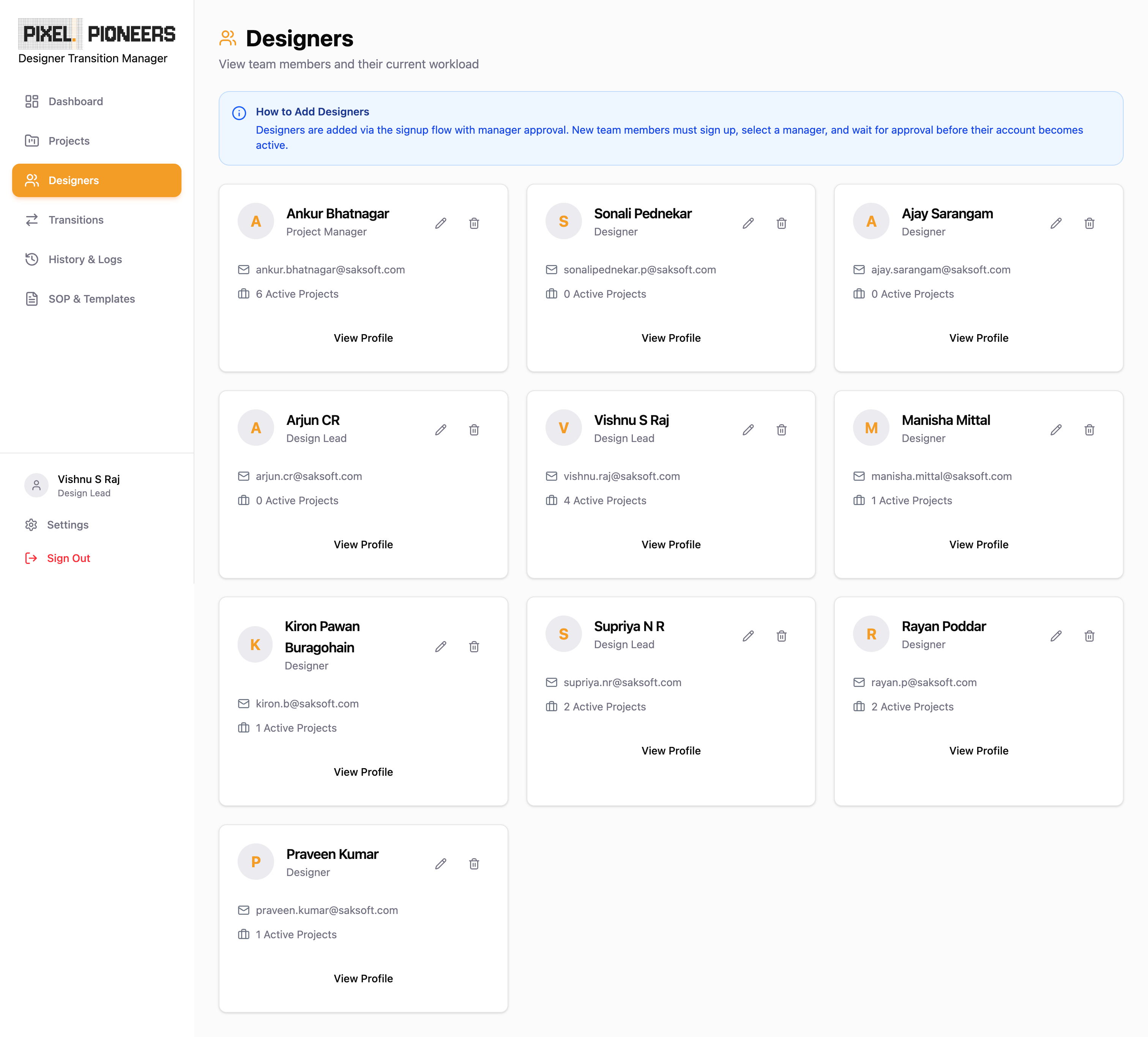Edit Ajay Sarangam with the pencil icon
This screenshot has width=1148, height=1037.
pyautogui.click(x=1056, y=223)
